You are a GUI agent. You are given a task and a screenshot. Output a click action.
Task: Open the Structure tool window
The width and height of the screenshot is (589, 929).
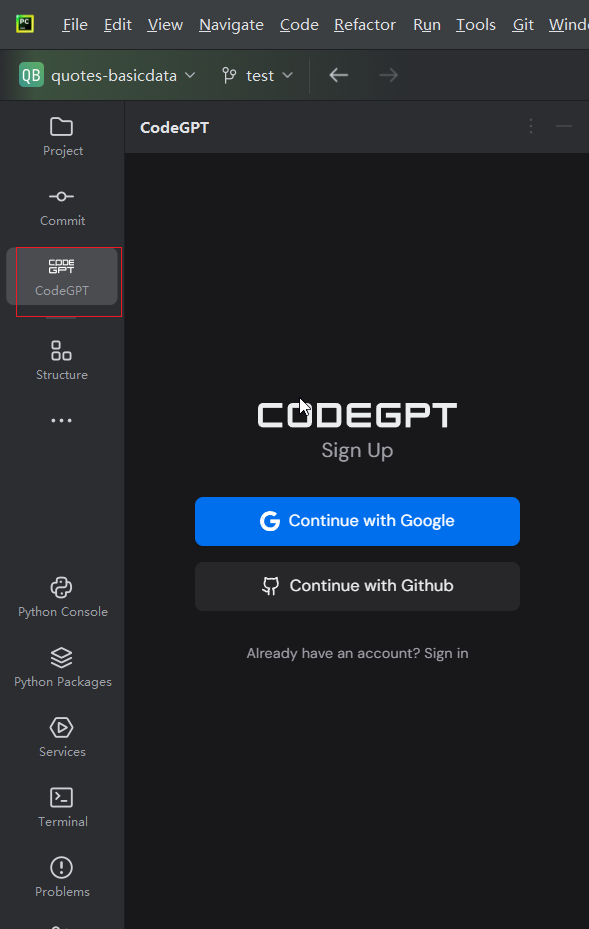[62, 360]
